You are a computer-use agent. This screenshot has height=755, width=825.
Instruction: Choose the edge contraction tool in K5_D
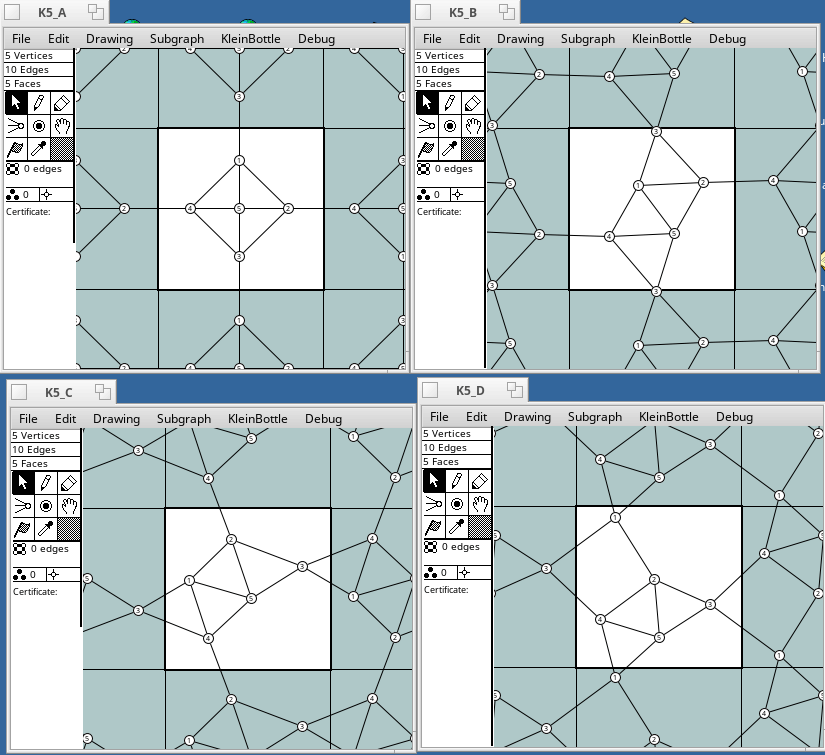(434, 504)
